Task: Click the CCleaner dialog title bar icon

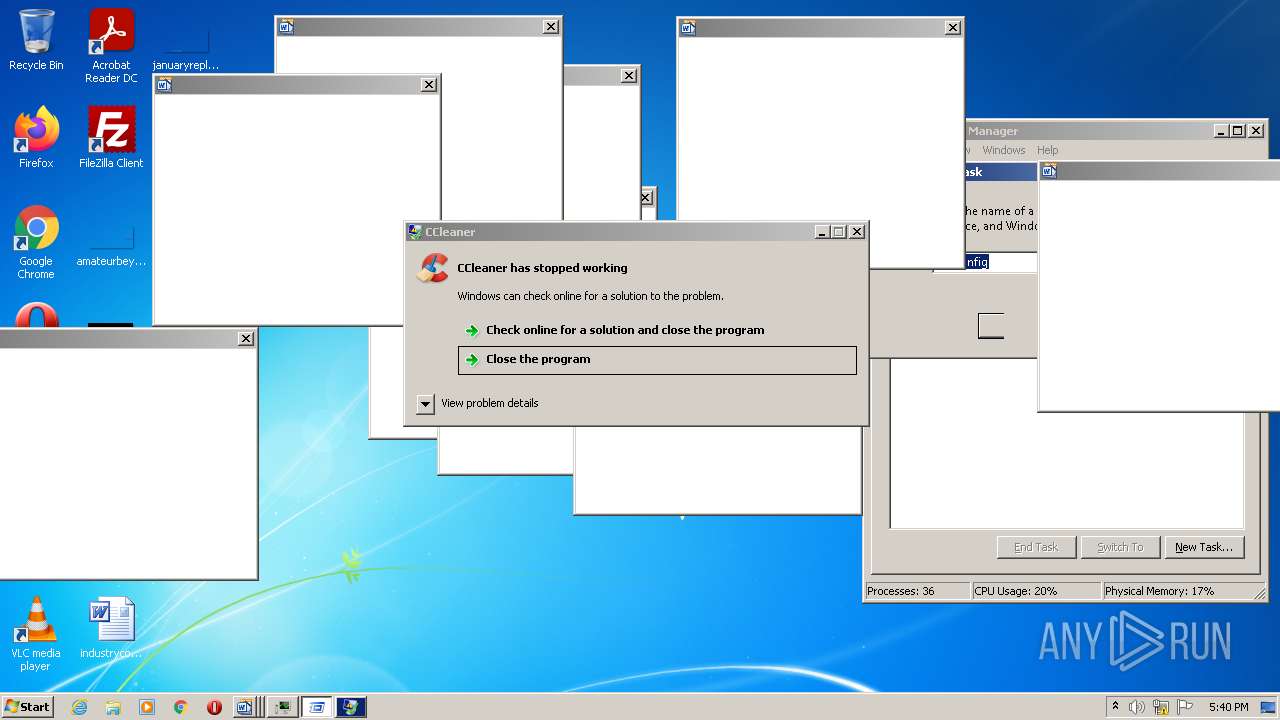Action: coord(415,232)
